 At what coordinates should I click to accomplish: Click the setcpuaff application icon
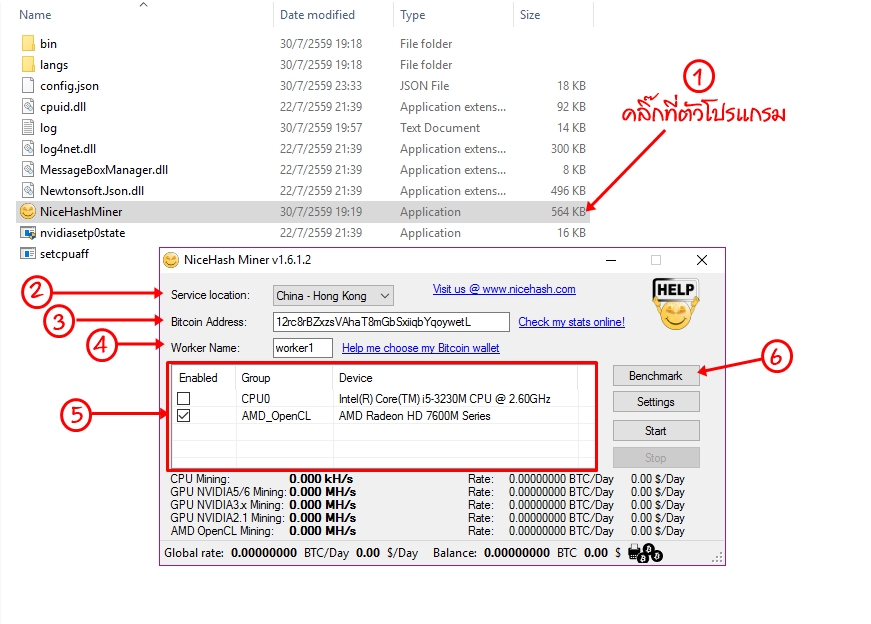[x=28, y=254]
